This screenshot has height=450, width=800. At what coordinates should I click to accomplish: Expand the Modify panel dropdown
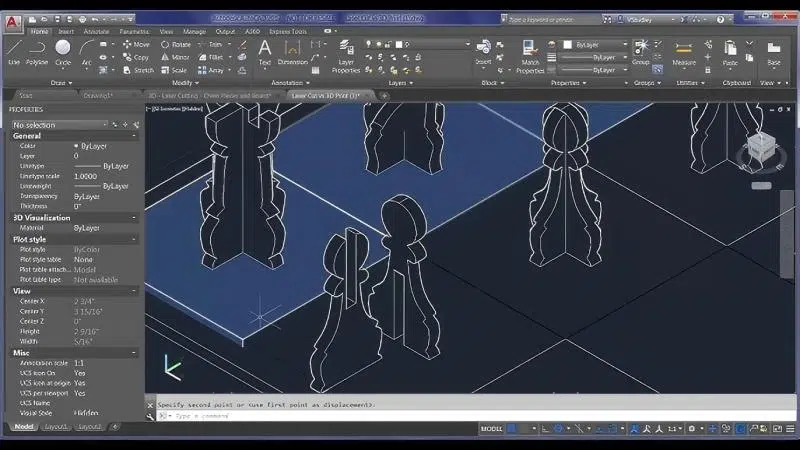tap(185, 83)
